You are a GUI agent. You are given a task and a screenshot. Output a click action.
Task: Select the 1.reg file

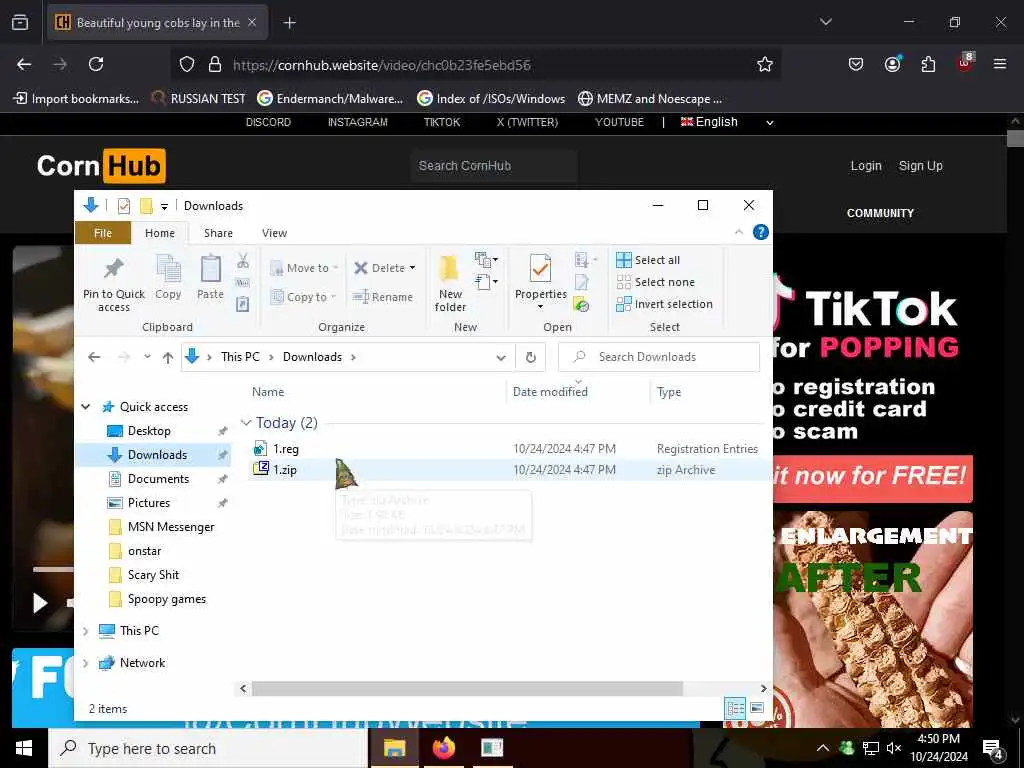point(285,449)
